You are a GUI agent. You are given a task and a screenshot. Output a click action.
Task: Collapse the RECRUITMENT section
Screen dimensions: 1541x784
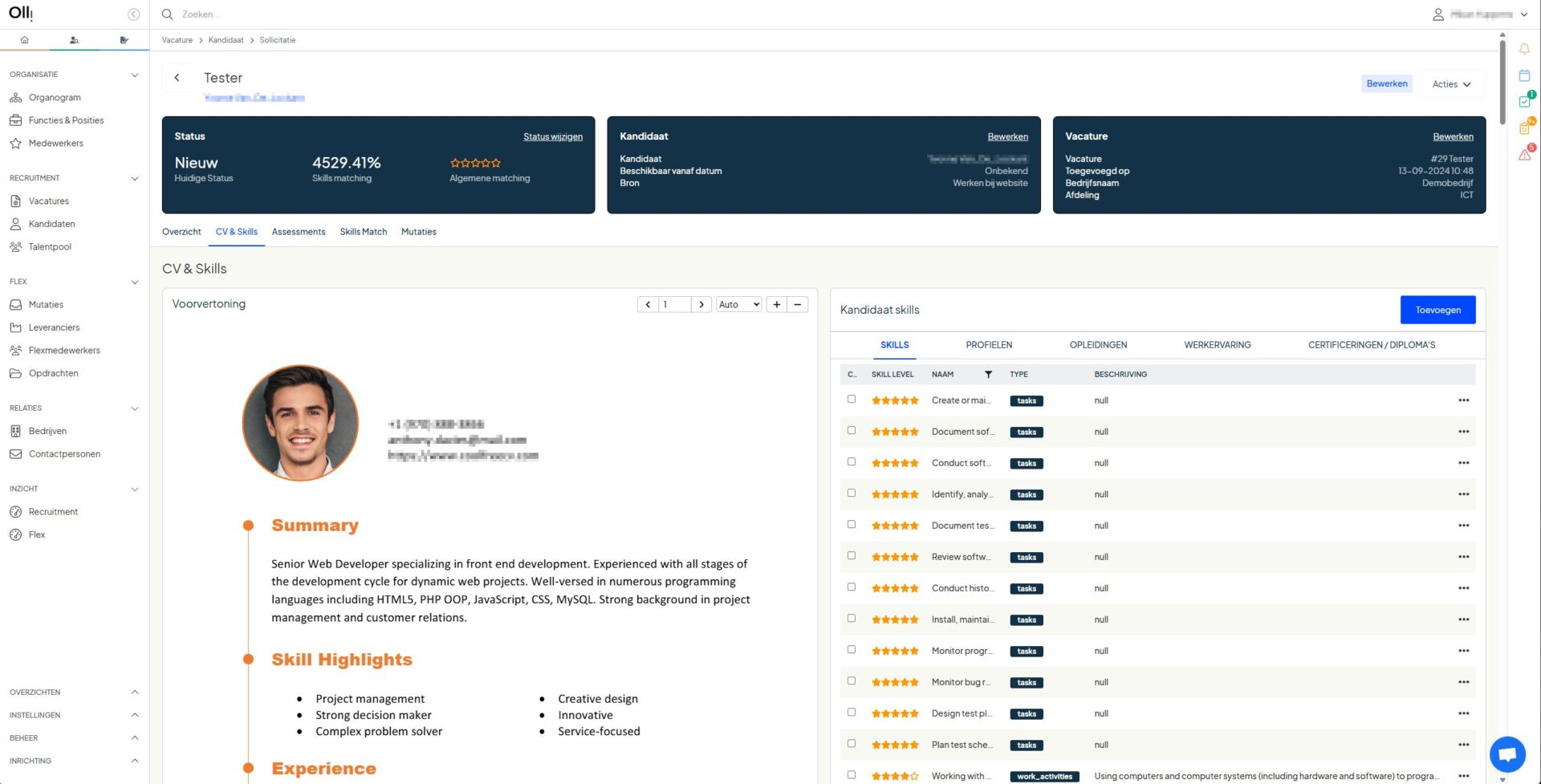pyautogui.click(x=135, y=178)
